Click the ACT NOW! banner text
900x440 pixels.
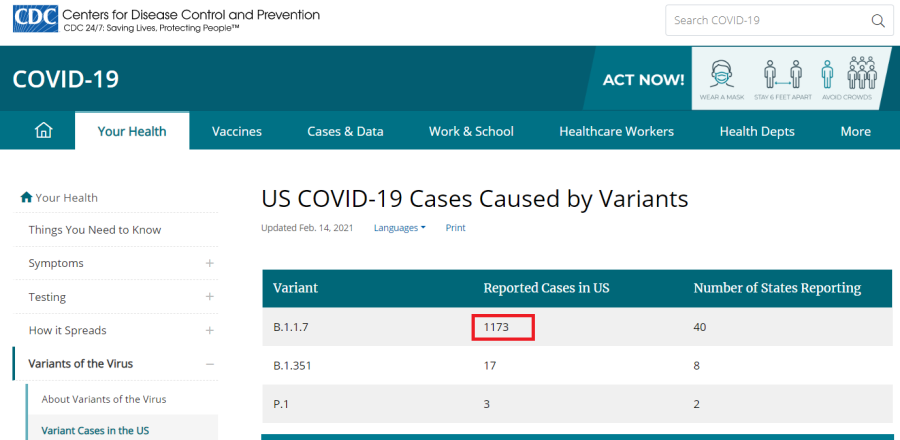tap(643, 80)
